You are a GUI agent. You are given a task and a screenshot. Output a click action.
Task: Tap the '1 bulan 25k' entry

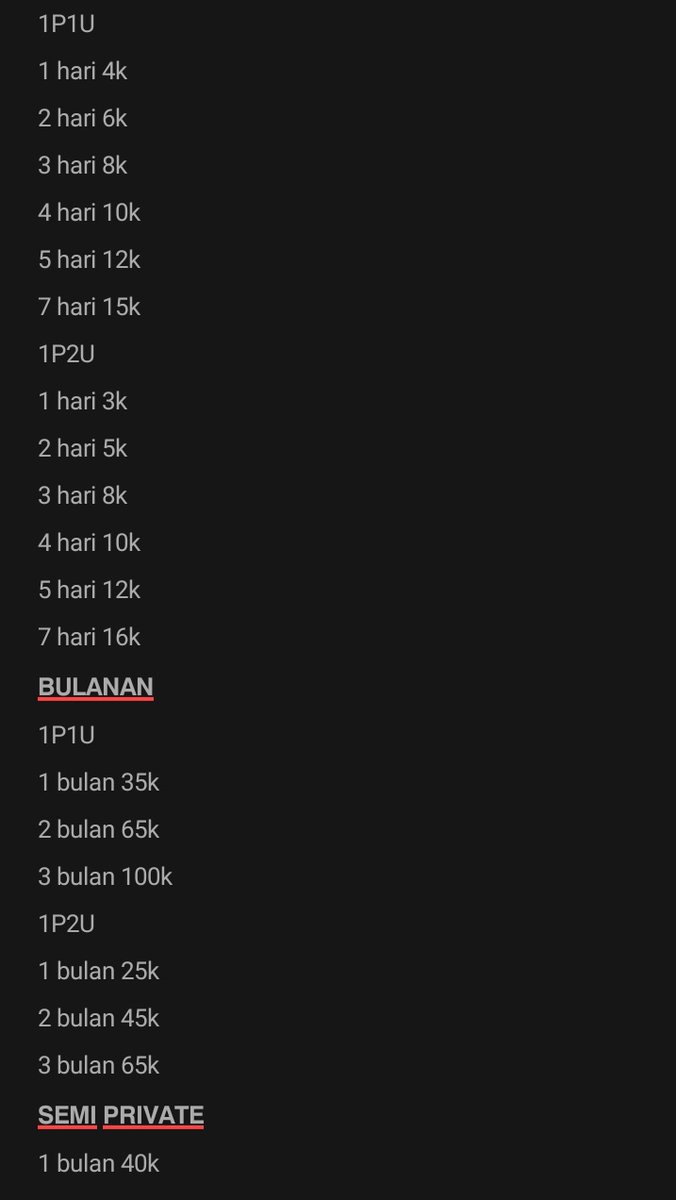coord(99,971)
